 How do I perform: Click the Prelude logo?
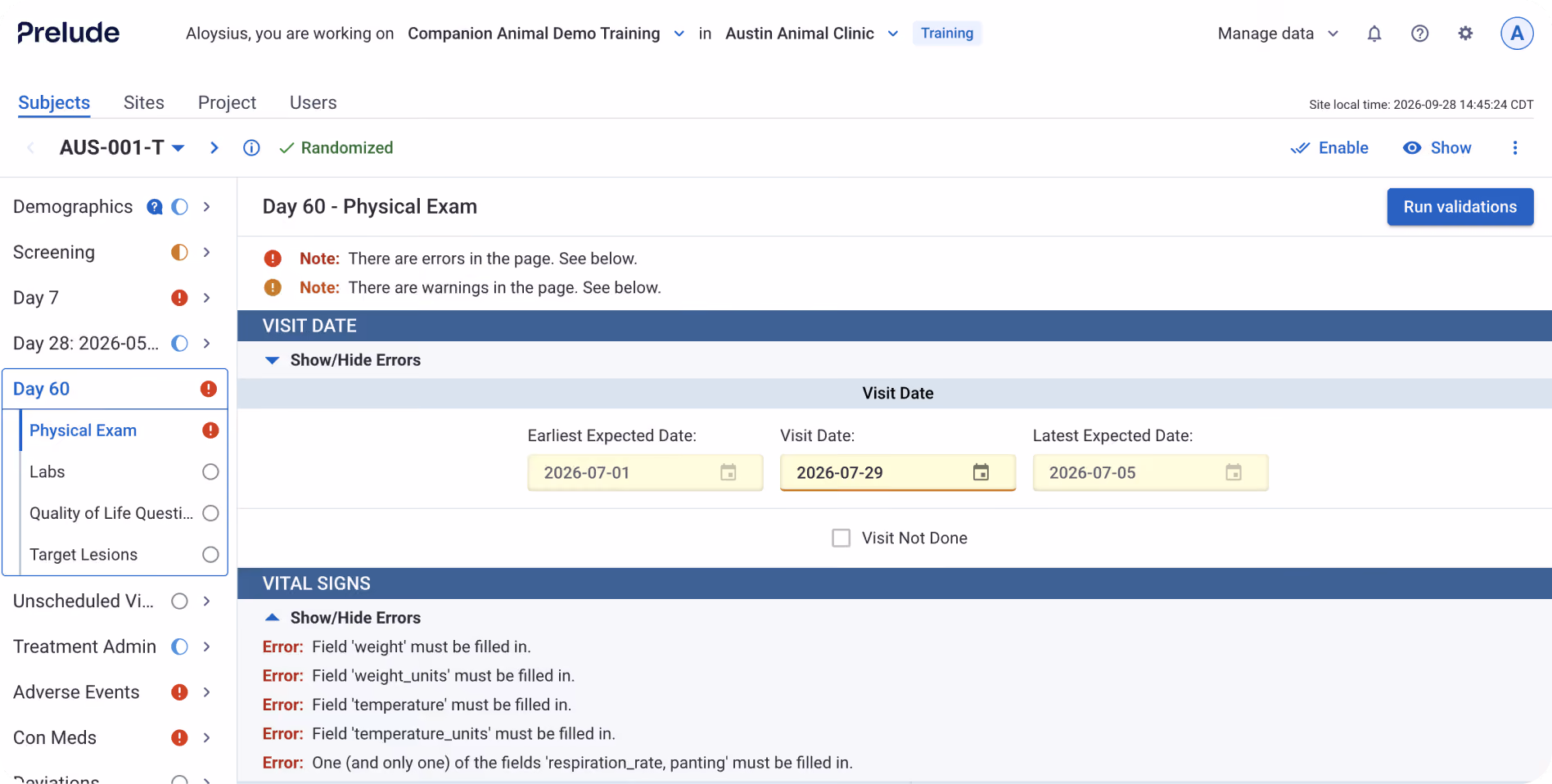69,33
